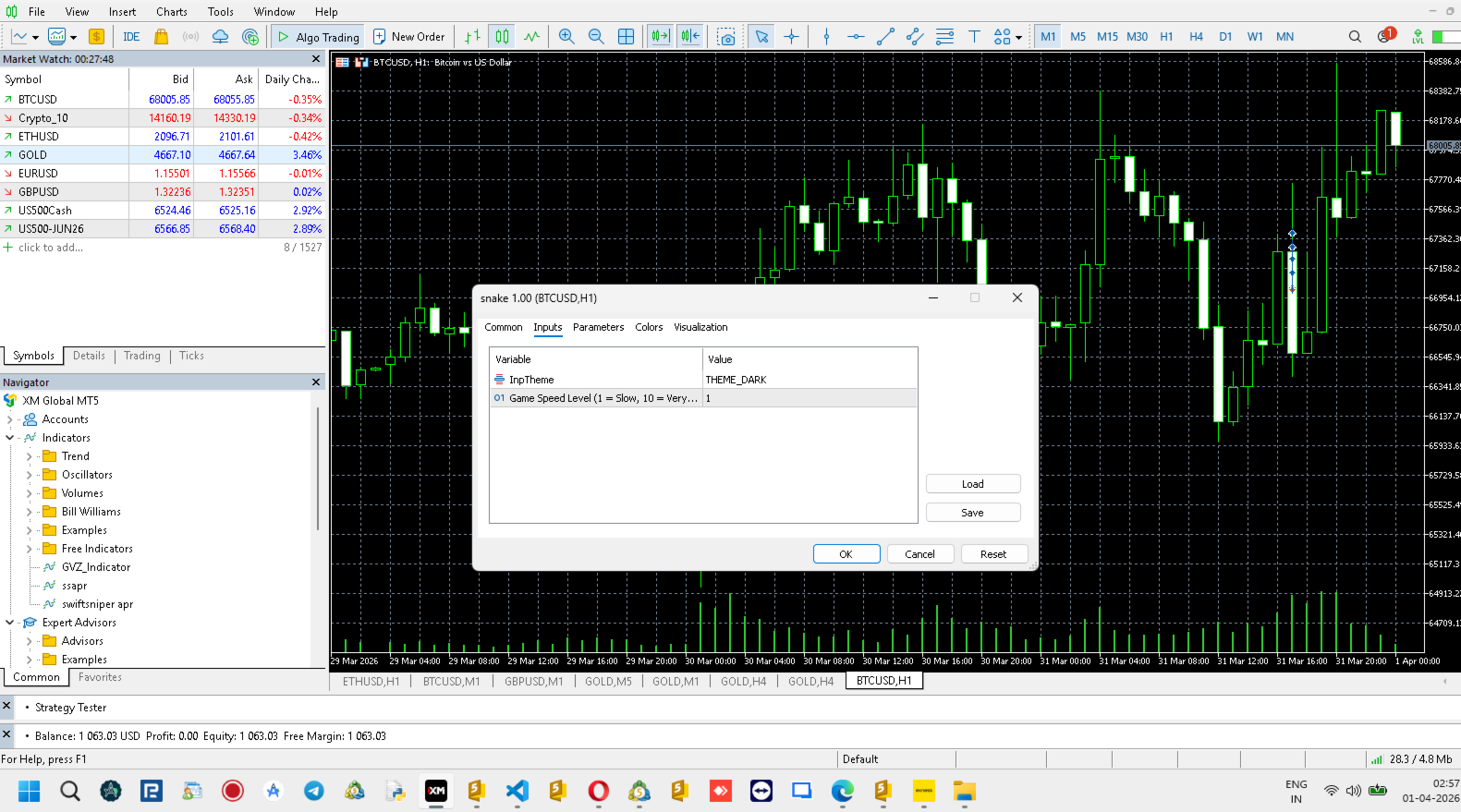Select the text label tool
The image size is (1461, 812).
click(974, 37)
